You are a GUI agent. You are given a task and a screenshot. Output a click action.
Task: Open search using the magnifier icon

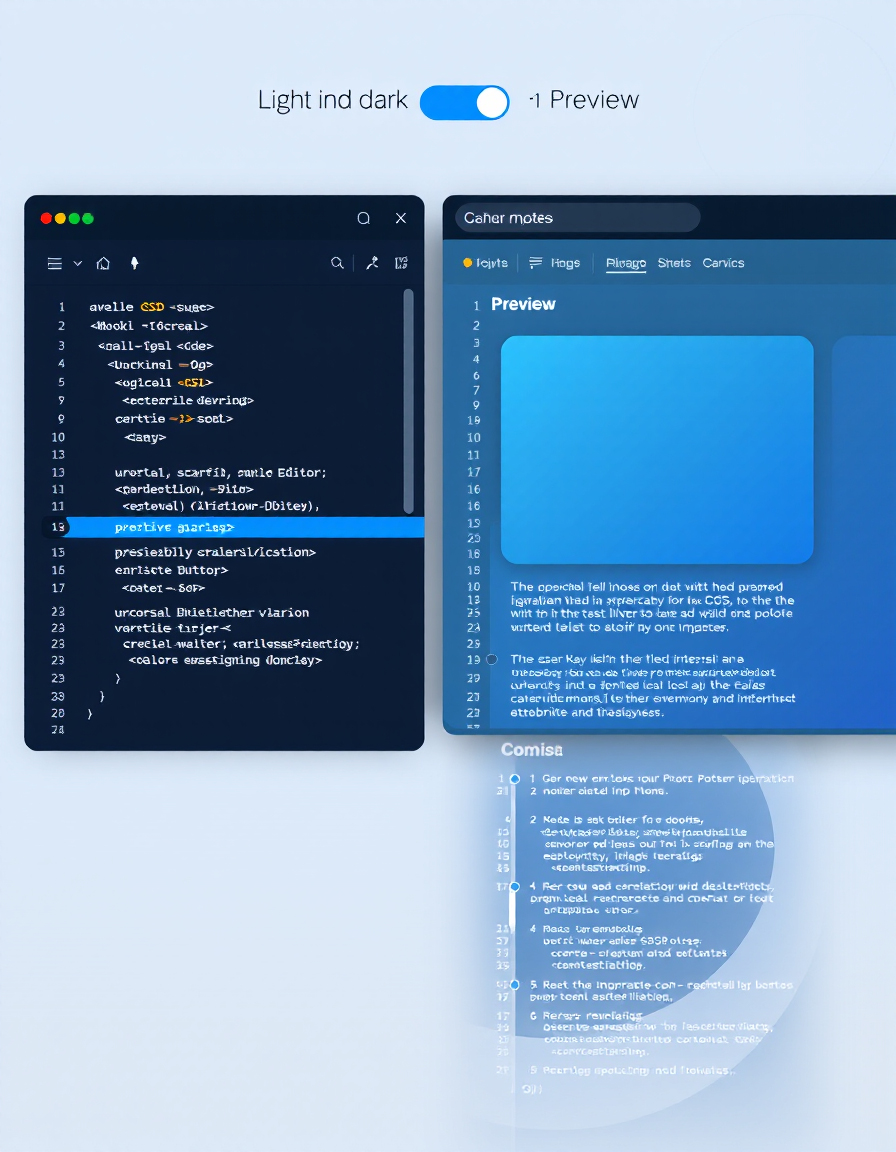(x=337, y=263)
